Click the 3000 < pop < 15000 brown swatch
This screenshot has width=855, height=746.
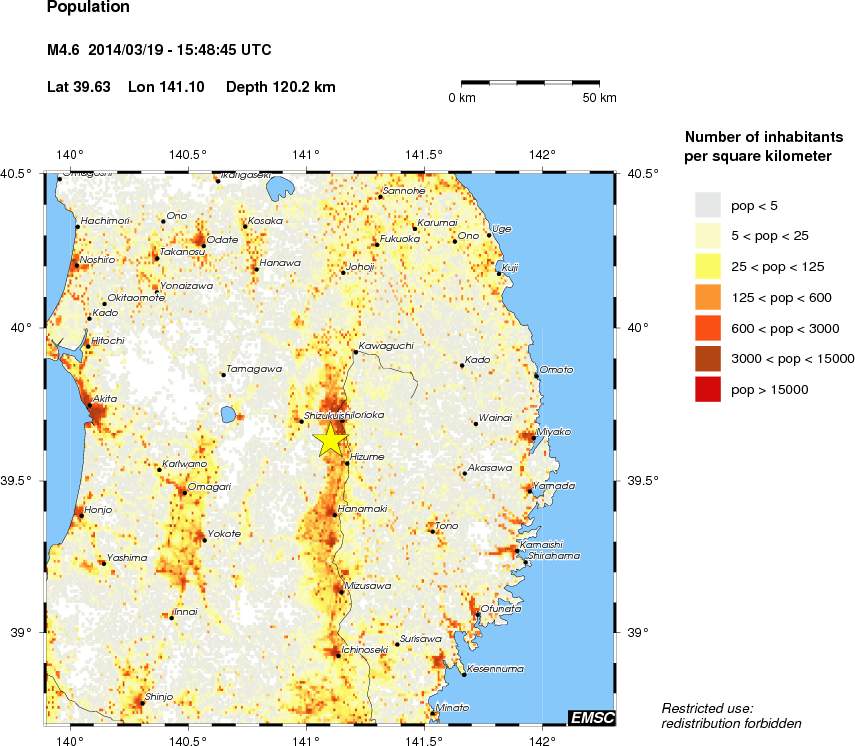point(707,358)
